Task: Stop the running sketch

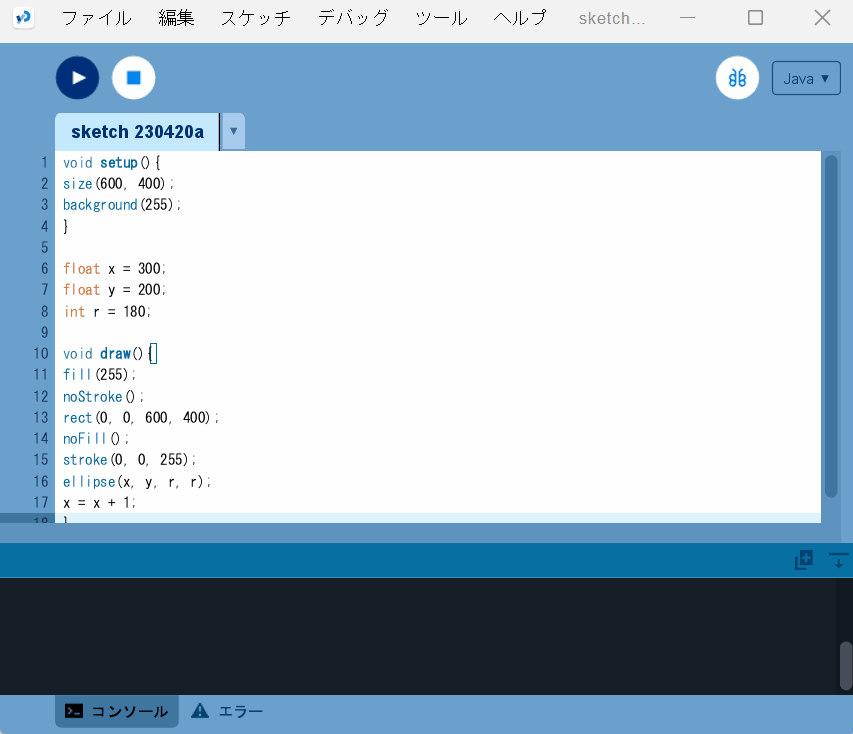Action: [x=133, y=78]
